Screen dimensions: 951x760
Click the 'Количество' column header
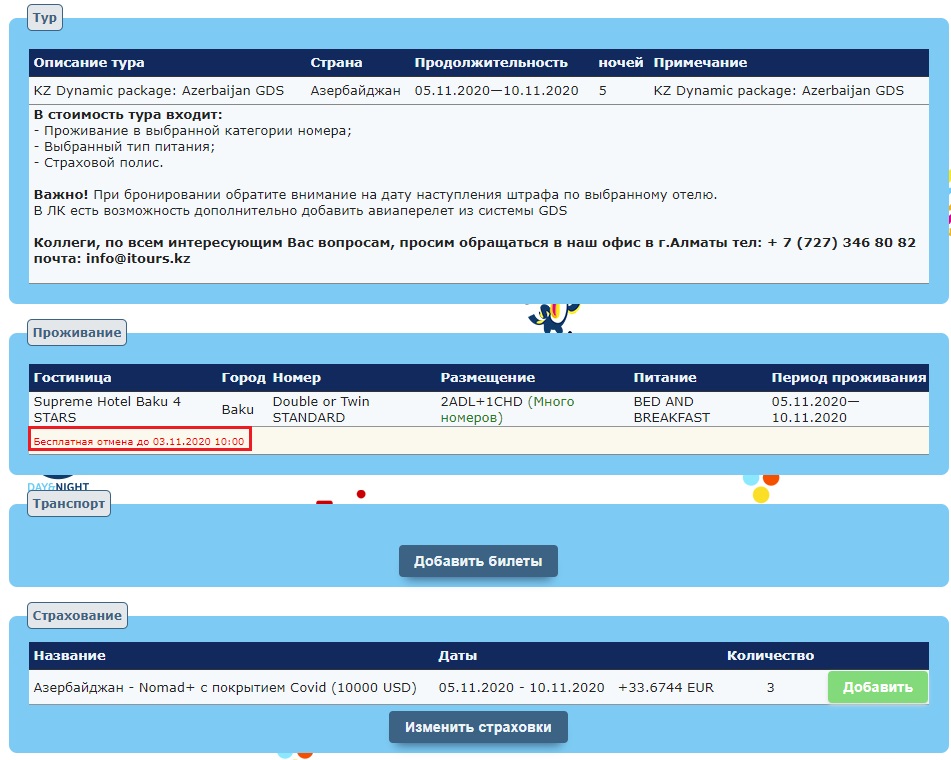pyautogui.click(x=770, y=655)
